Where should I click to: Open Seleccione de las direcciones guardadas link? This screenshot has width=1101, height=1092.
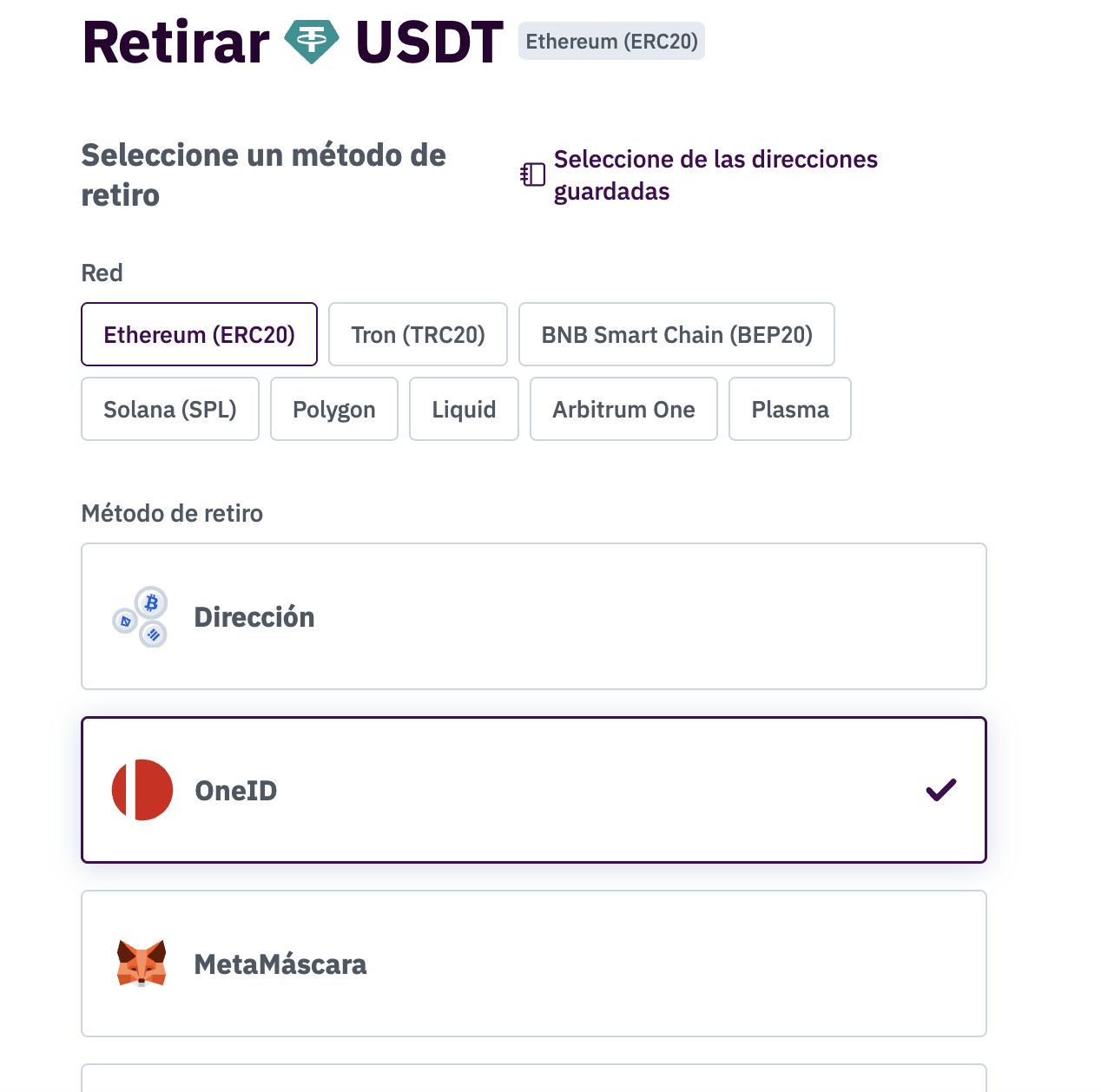(715, 174)
